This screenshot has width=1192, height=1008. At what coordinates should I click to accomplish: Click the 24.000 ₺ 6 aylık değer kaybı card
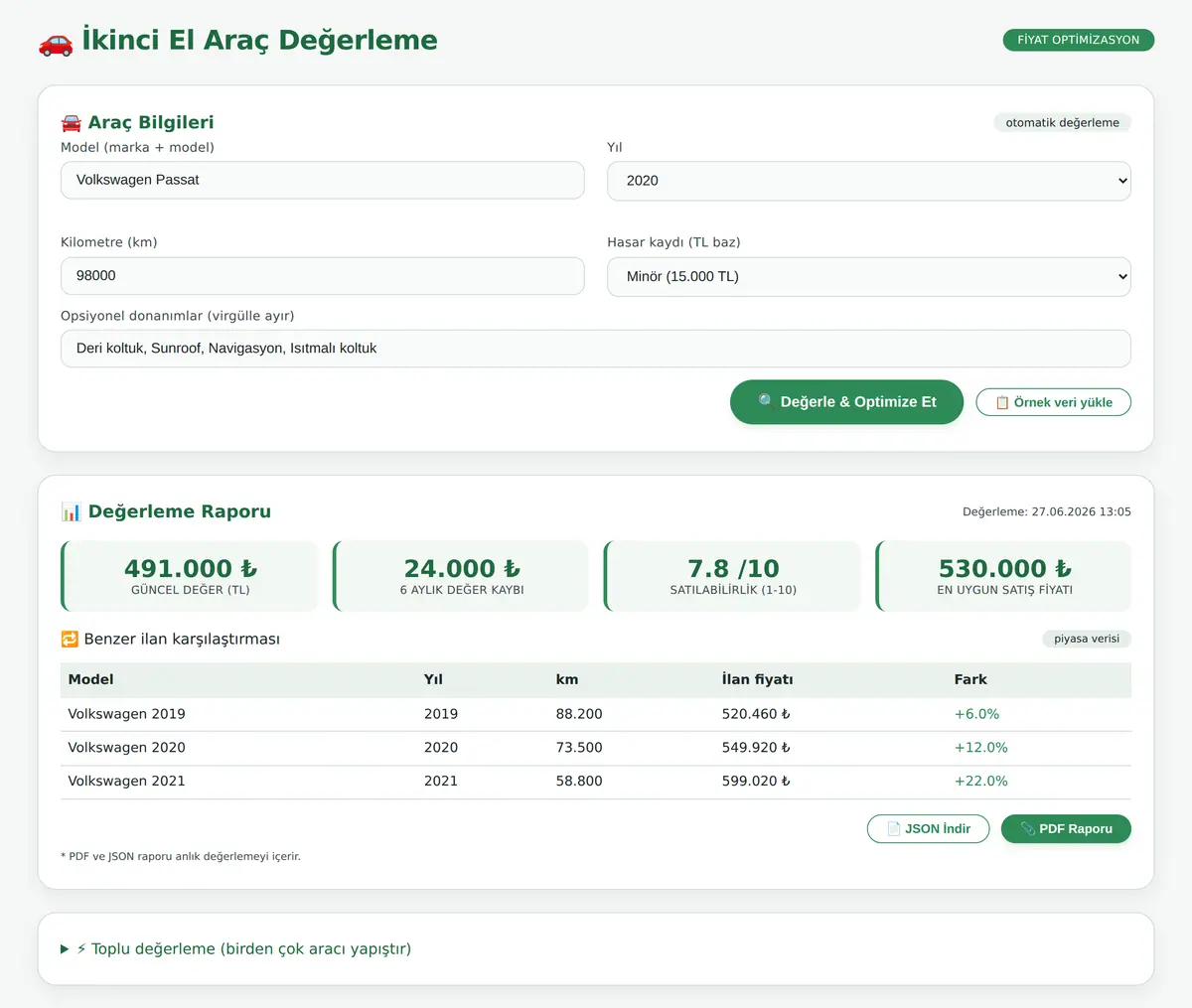[461, 576]
